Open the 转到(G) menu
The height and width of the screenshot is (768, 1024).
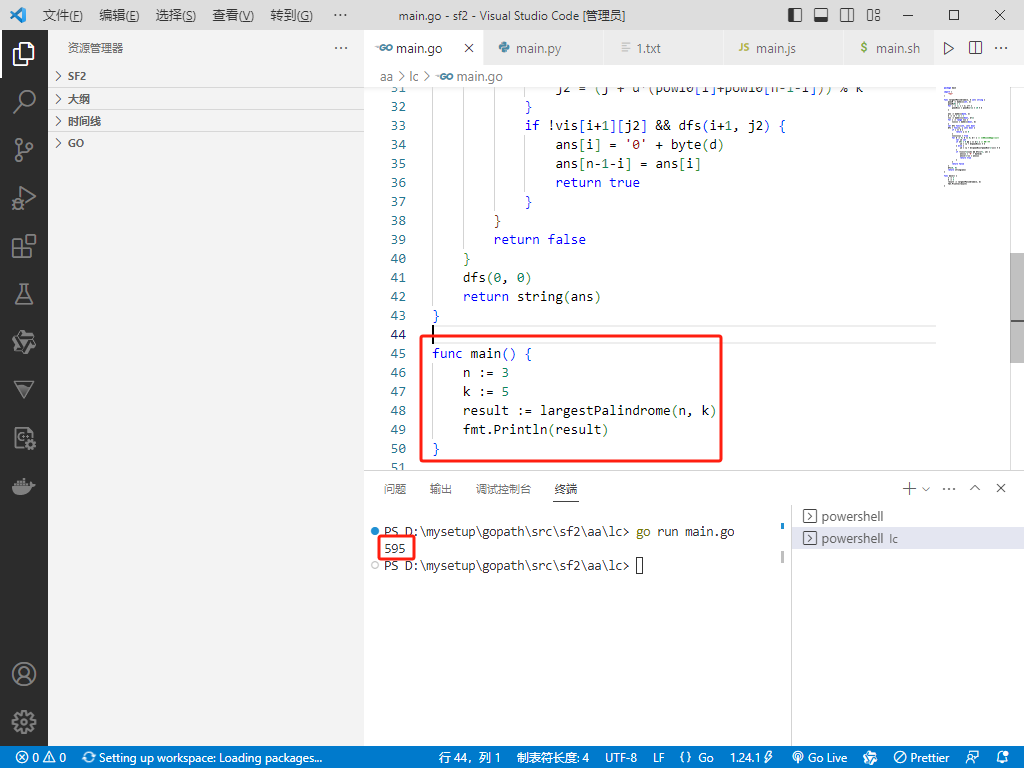291,15
